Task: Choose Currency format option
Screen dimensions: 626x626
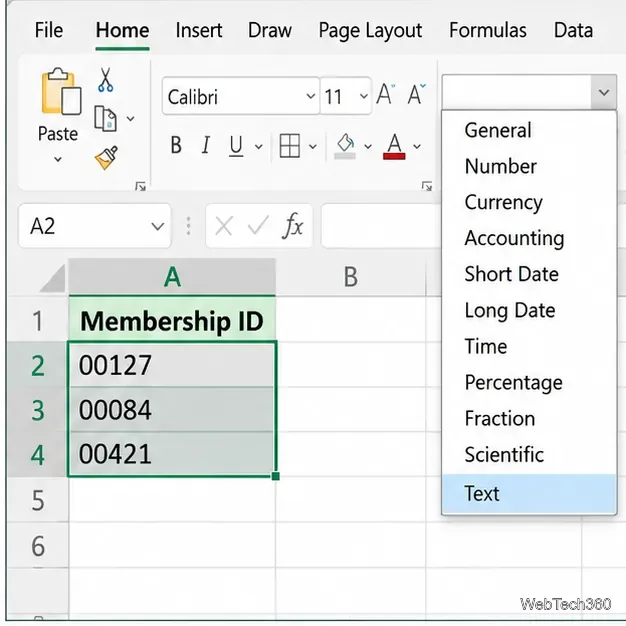Action: (529, 202)
